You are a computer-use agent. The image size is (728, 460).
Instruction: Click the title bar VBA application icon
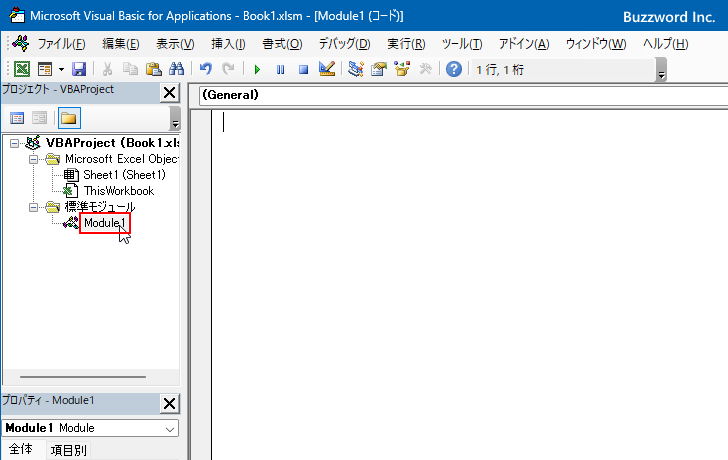(x=17, y=15)
